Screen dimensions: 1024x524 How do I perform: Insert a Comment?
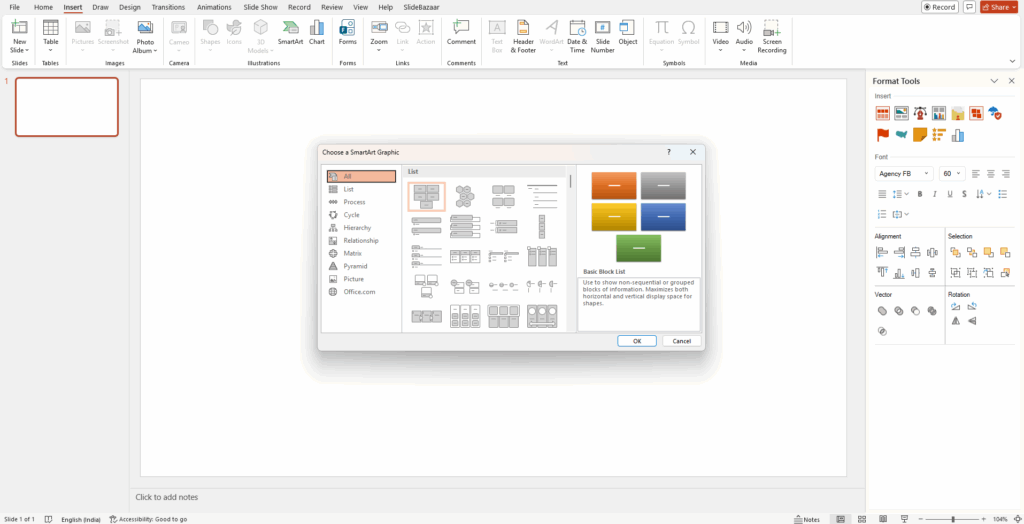point(461,33)
